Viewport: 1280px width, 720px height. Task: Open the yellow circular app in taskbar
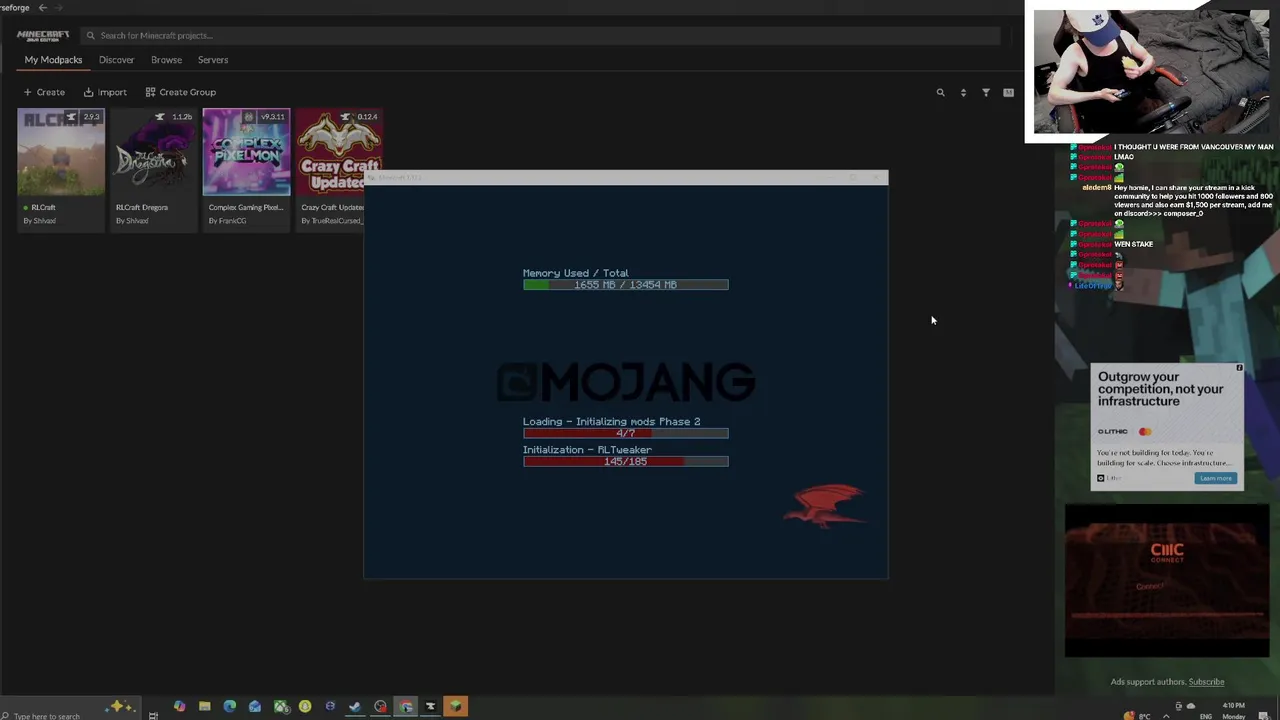click(x=305, y=707)
